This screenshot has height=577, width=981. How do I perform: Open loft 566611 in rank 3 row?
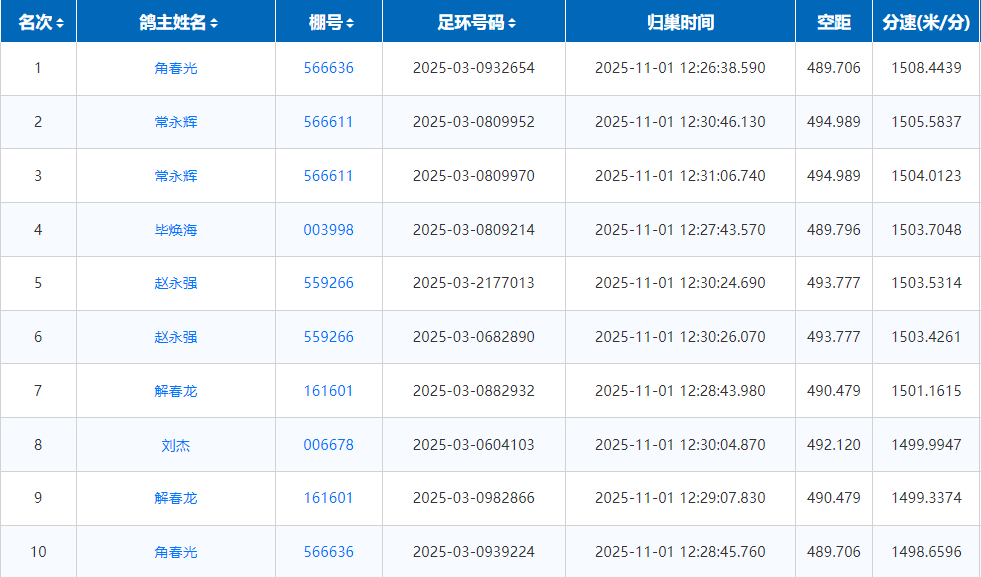point(328,176)
